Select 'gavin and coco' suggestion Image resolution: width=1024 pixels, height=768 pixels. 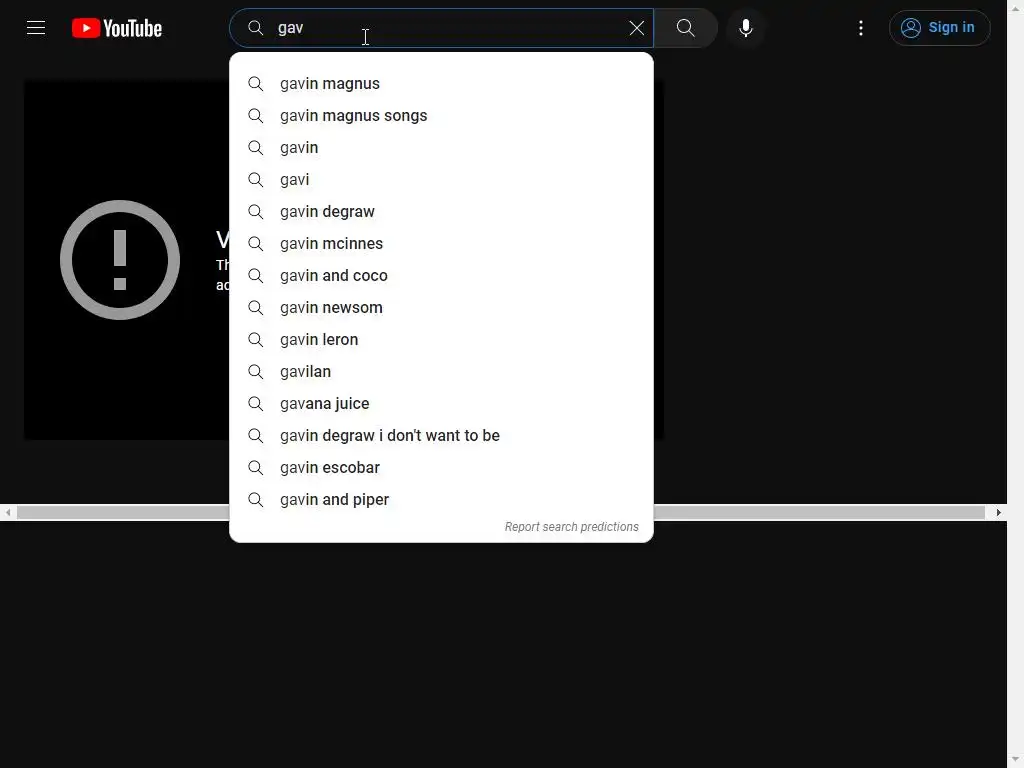[x=441, y=276]
